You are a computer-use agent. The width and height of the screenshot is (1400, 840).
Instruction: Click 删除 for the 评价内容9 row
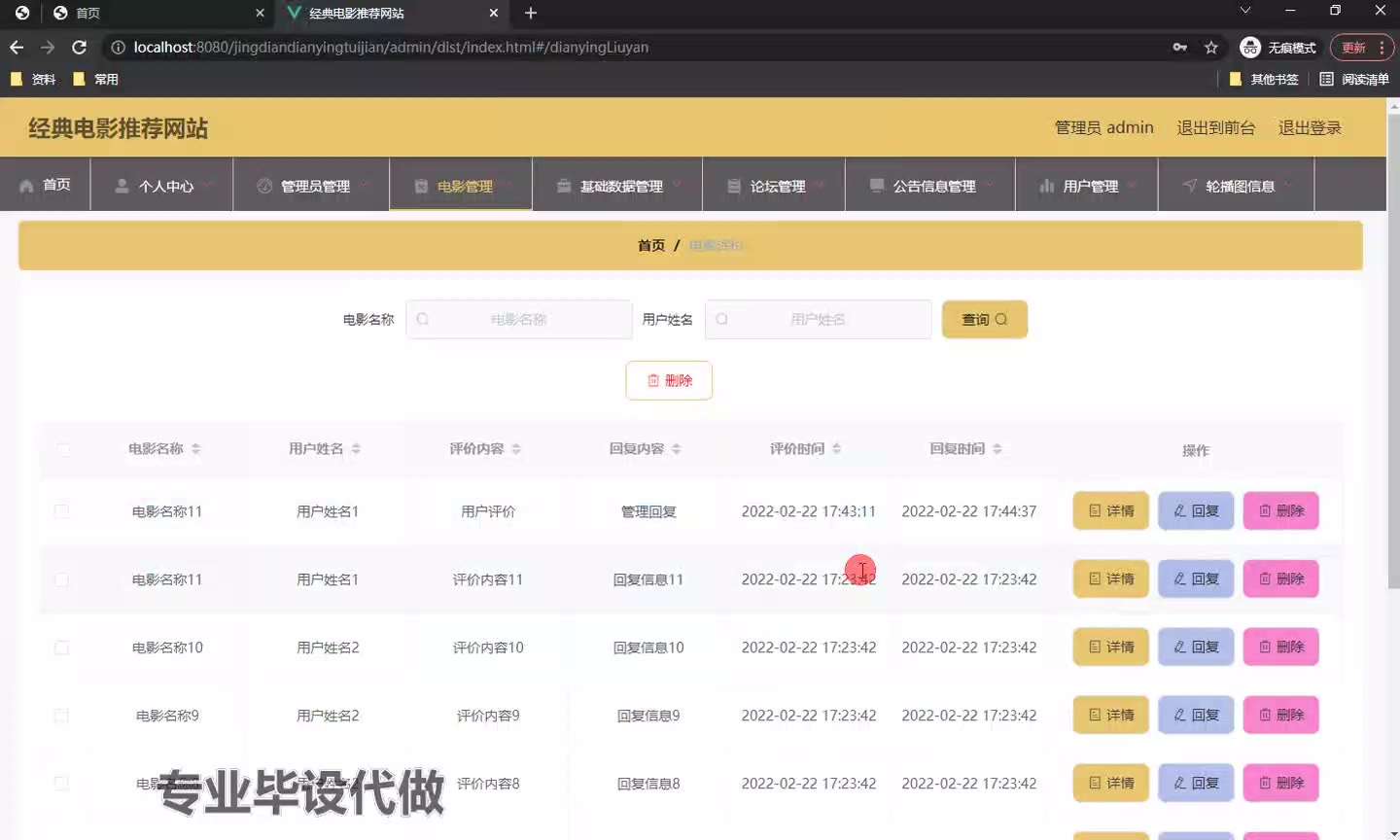1281,715
